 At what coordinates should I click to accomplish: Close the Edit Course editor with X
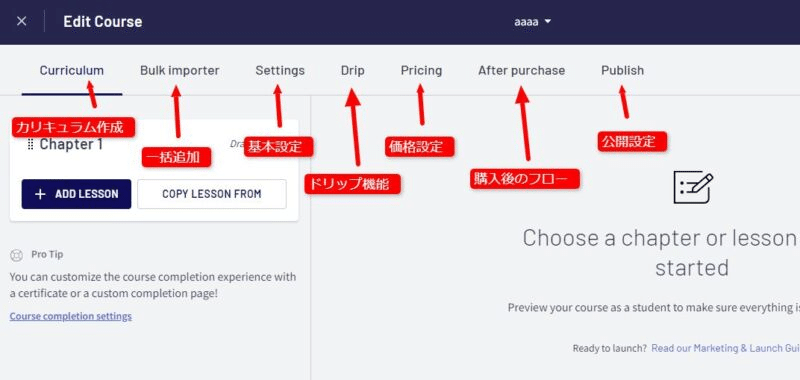click(x=21, y=21)
